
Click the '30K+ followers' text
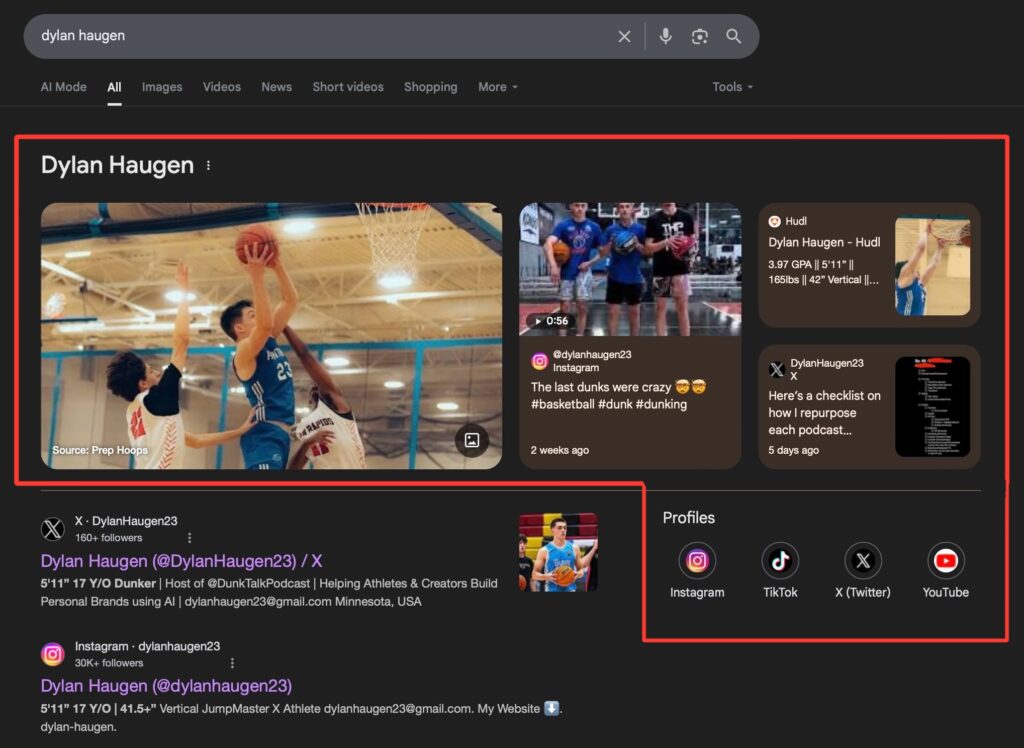point(109,663)
